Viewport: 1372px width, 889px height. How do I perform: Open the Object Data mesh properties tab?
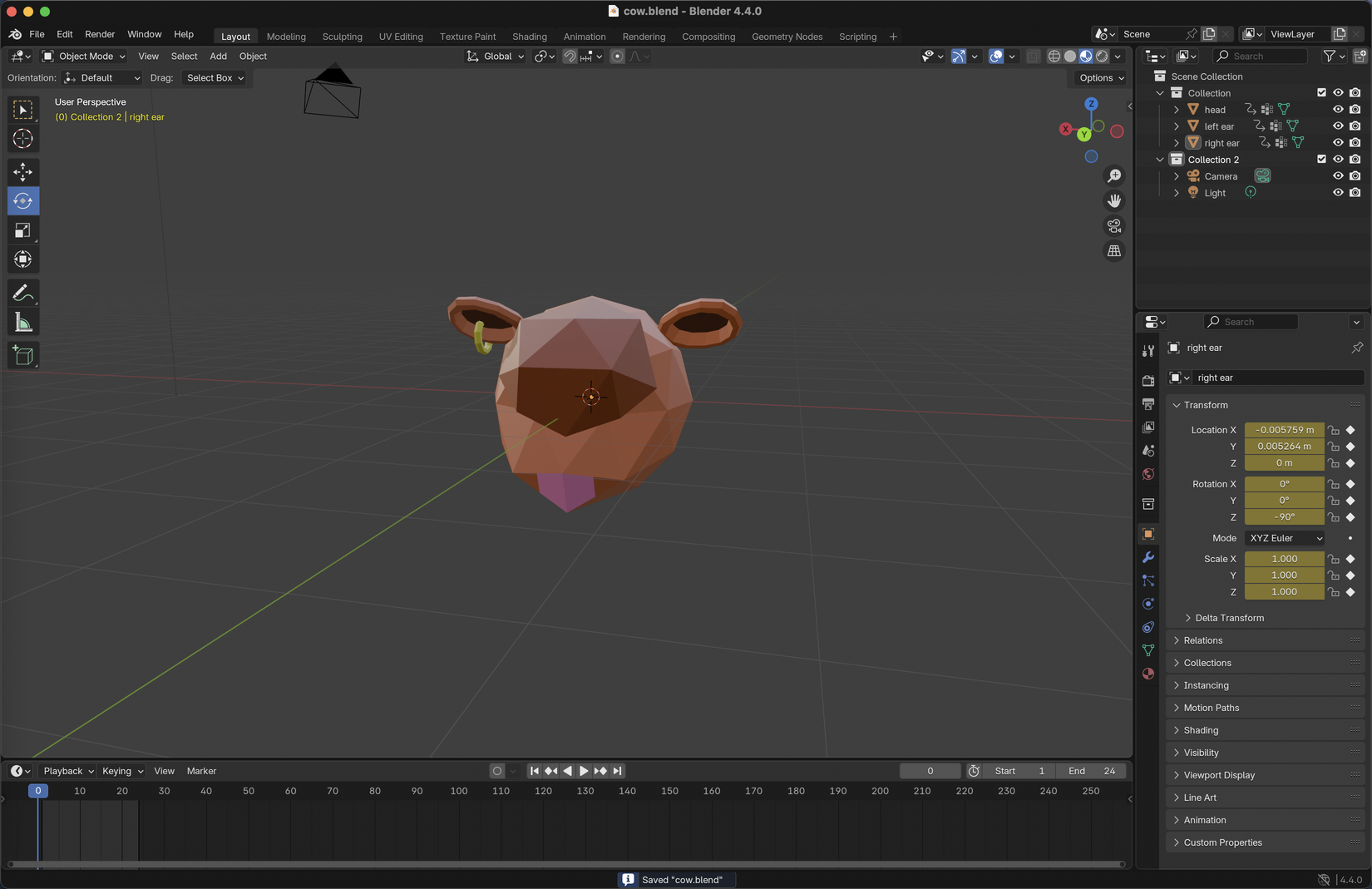(1148, 650)
